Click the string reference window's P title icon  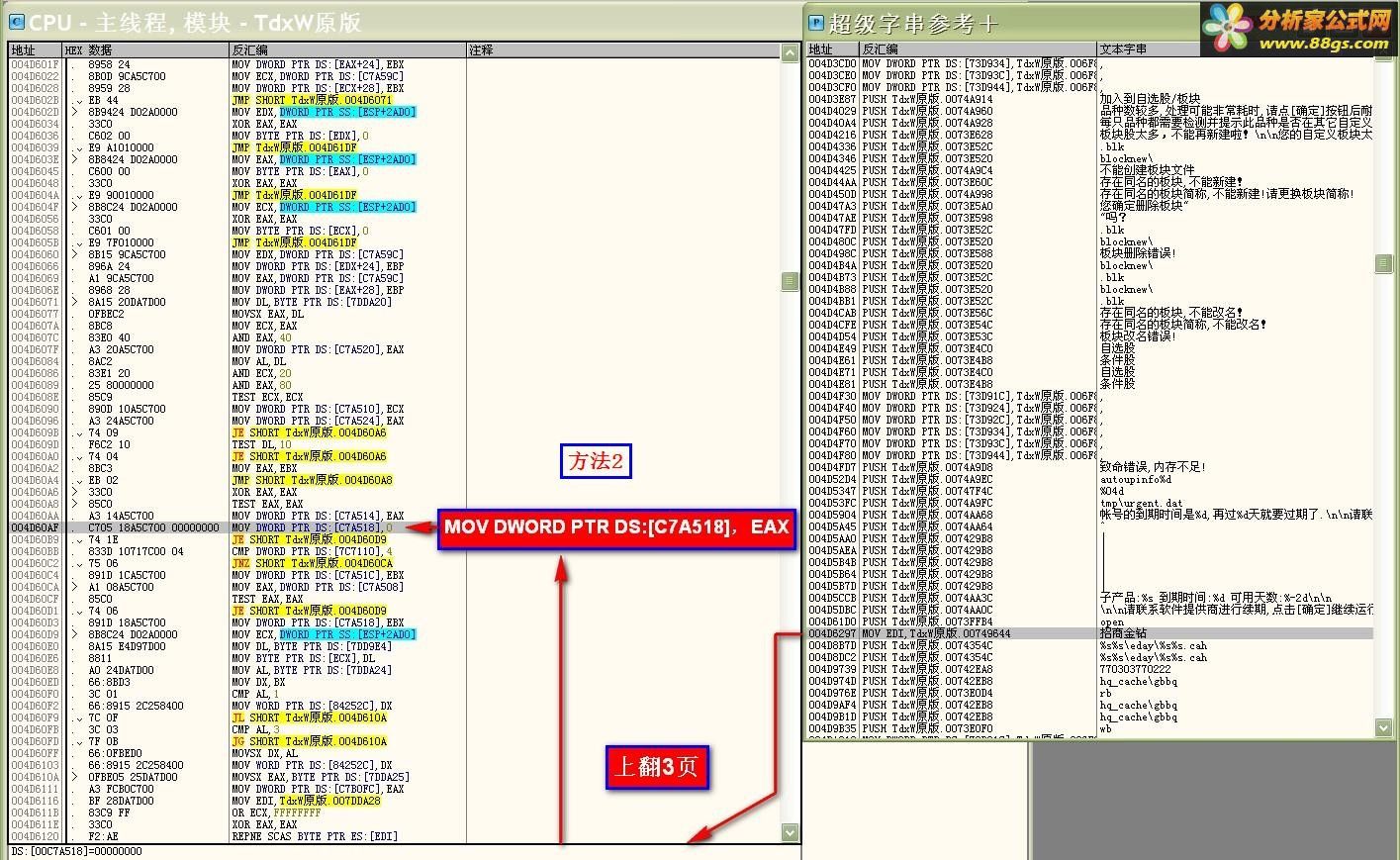click(815, 23)
